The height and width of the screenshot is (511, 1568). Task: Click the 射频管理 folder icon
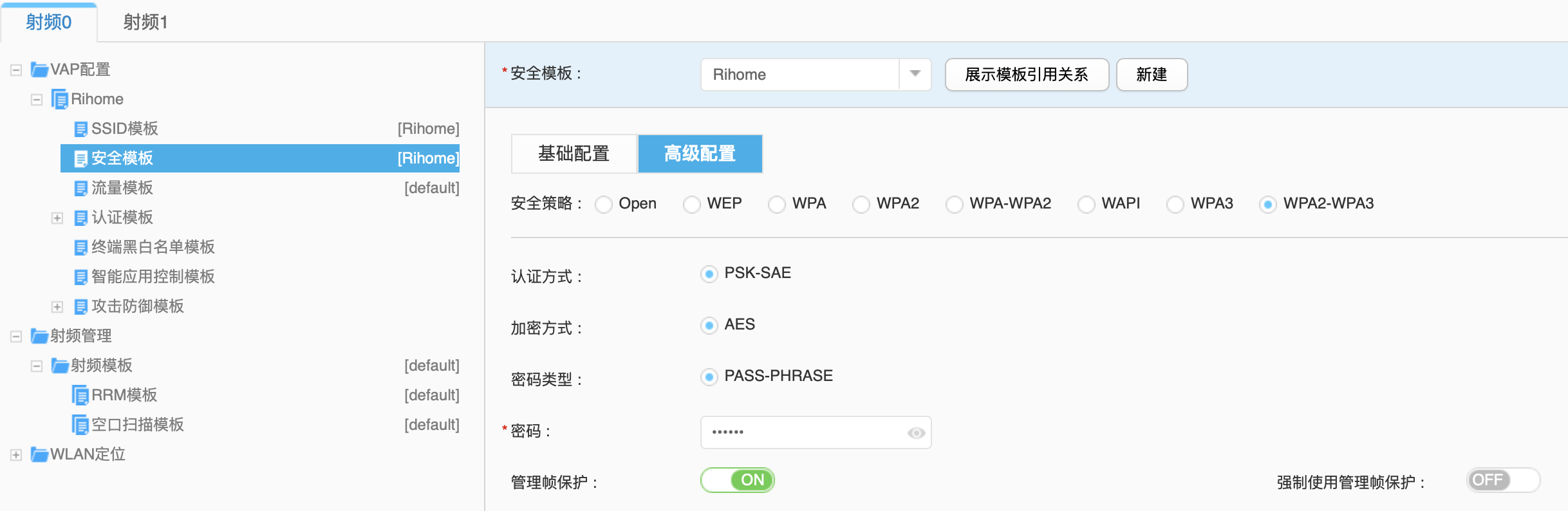pyautogui.click(x=39, y=336)
